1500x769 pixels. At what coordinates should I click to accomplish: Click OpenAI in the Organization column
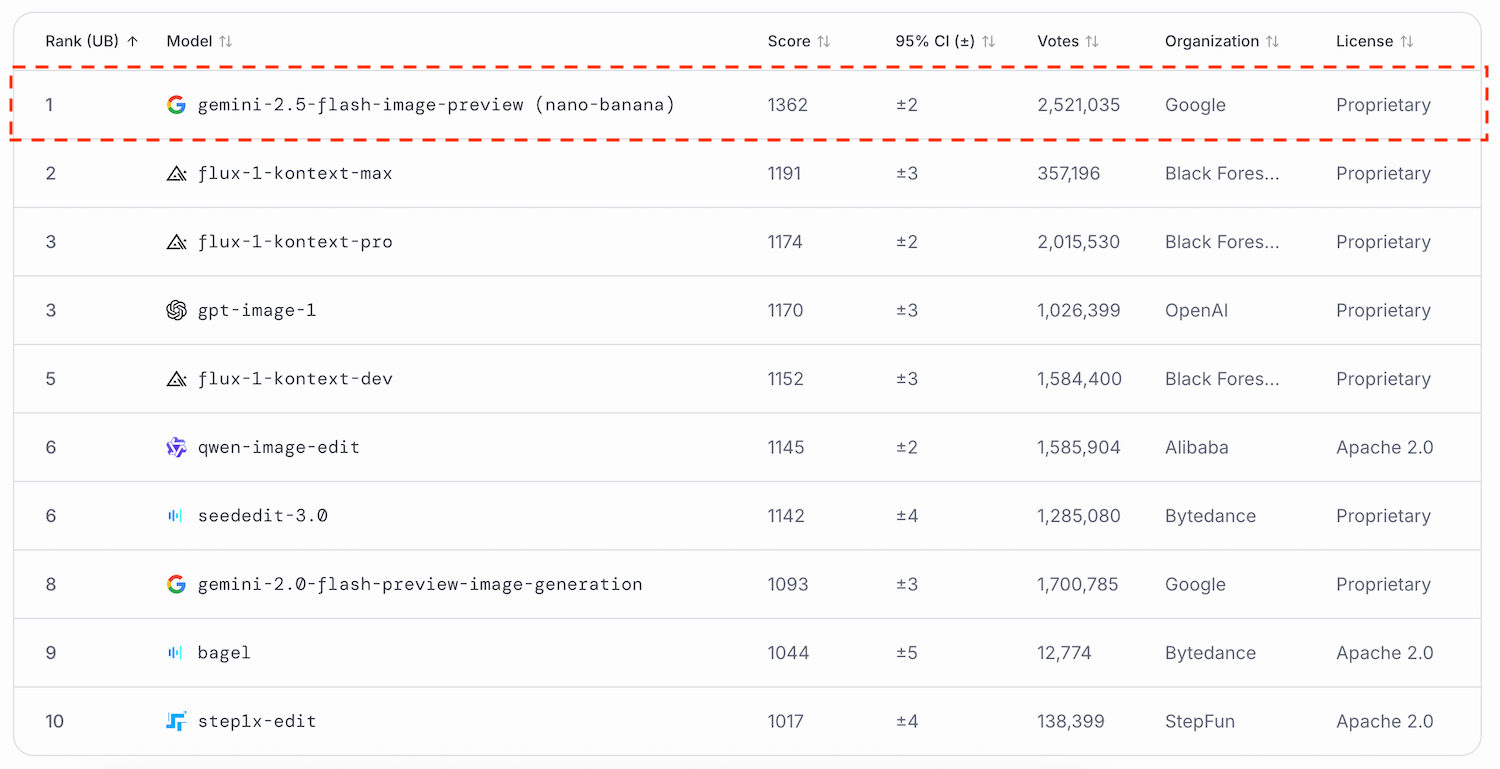coord(1196,310)
